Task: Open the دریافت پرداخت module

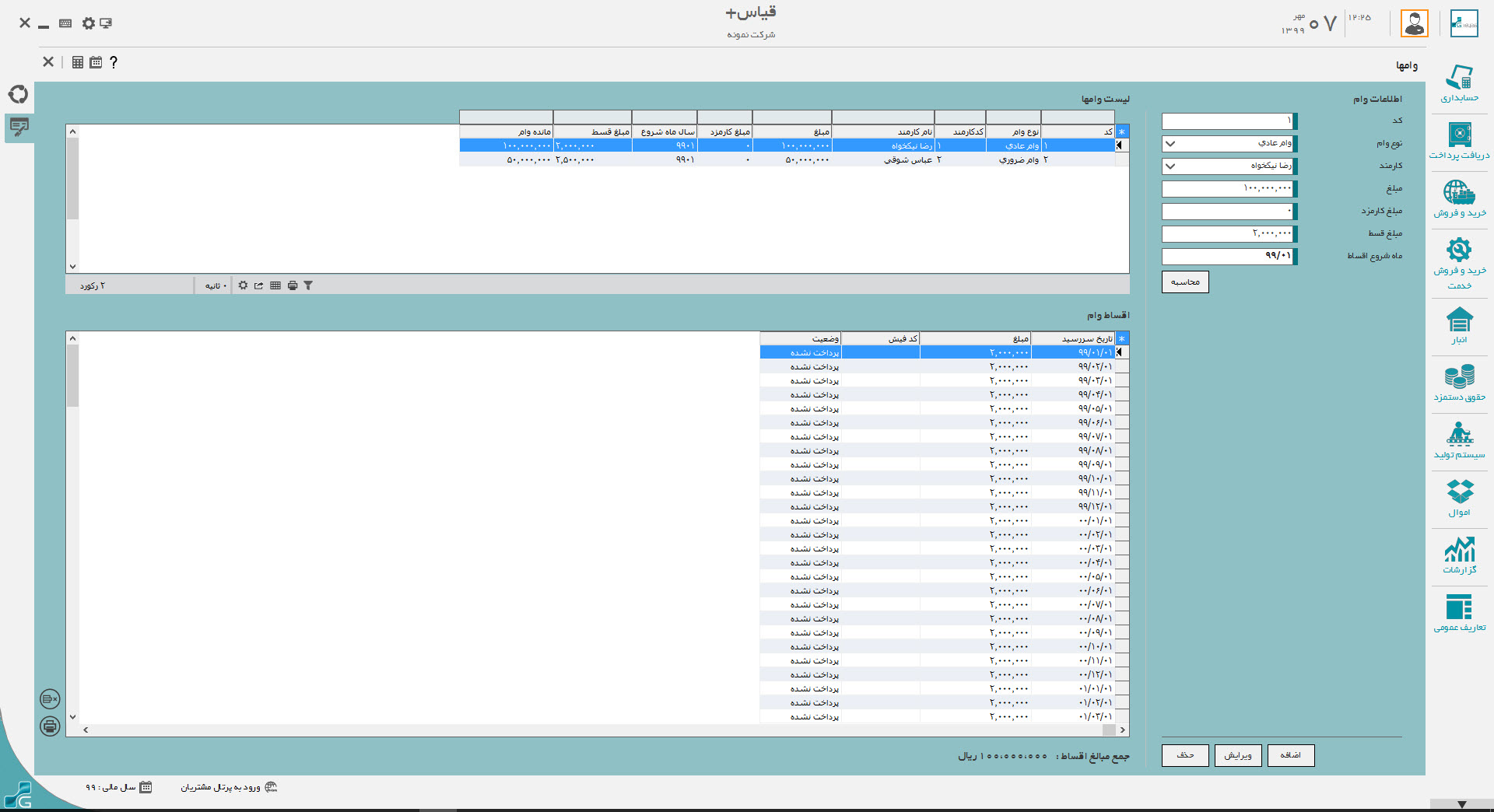Action: coord(1459,142)
